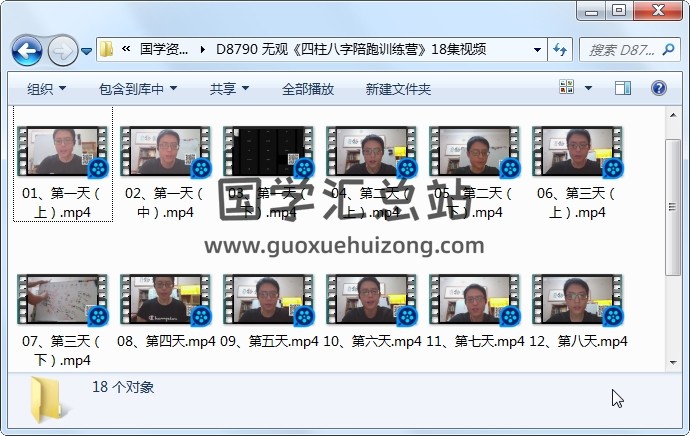This screenshot has height=436, width=690.
Task: Click file name 02、第一天（中）.mp4
Action: click(165, 202)
